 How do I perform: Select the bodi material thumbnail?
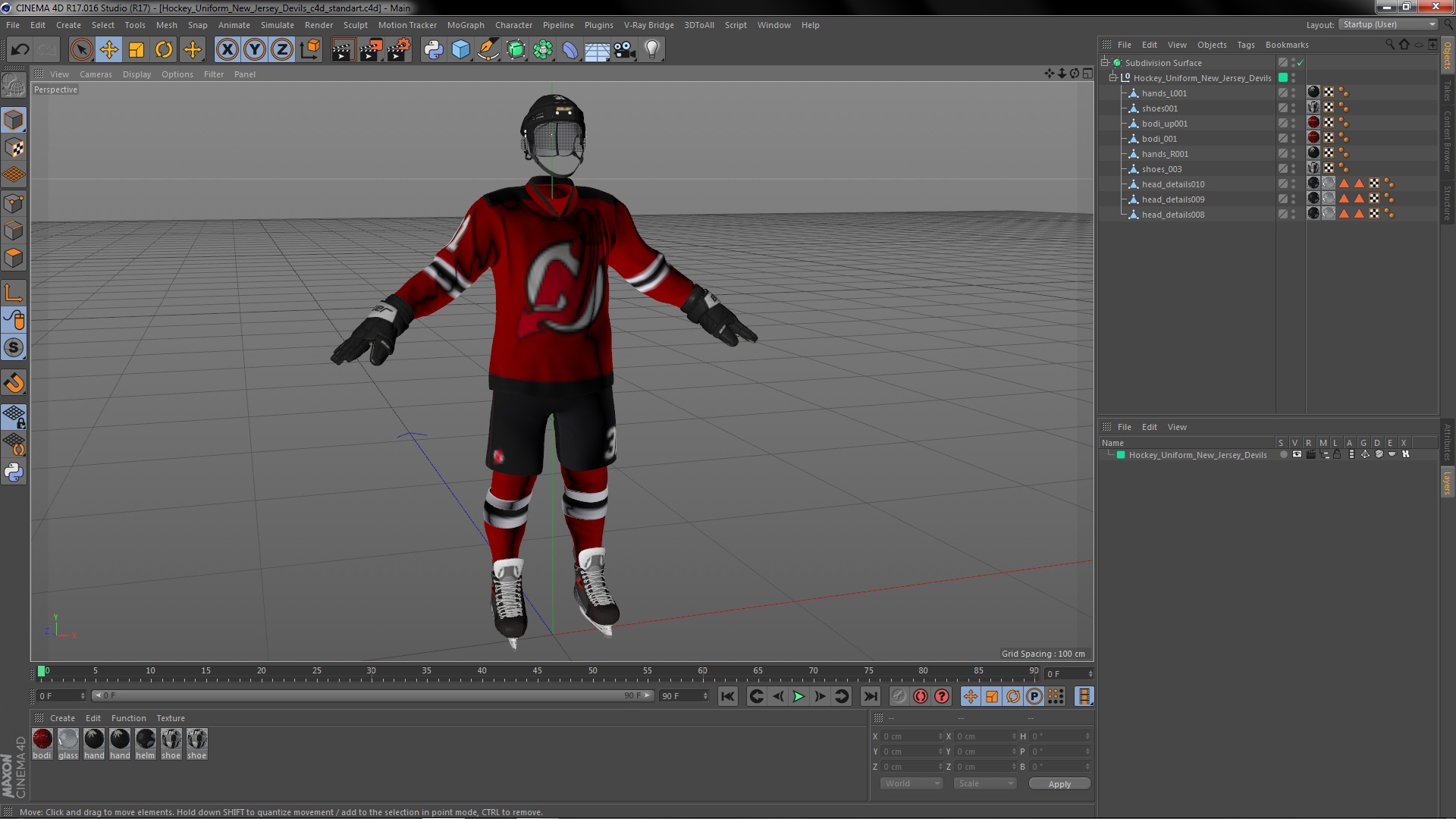(42, 739)
